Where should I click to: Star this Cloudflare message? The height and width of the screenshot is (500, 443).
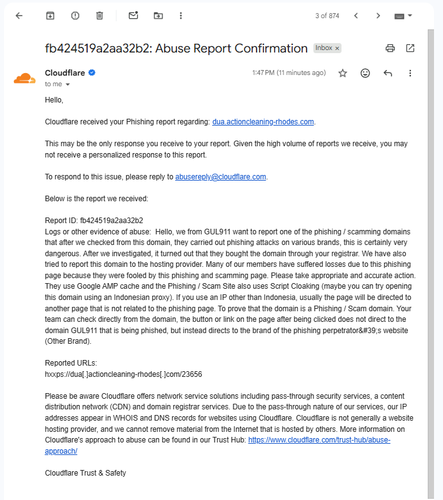(343, 73)
